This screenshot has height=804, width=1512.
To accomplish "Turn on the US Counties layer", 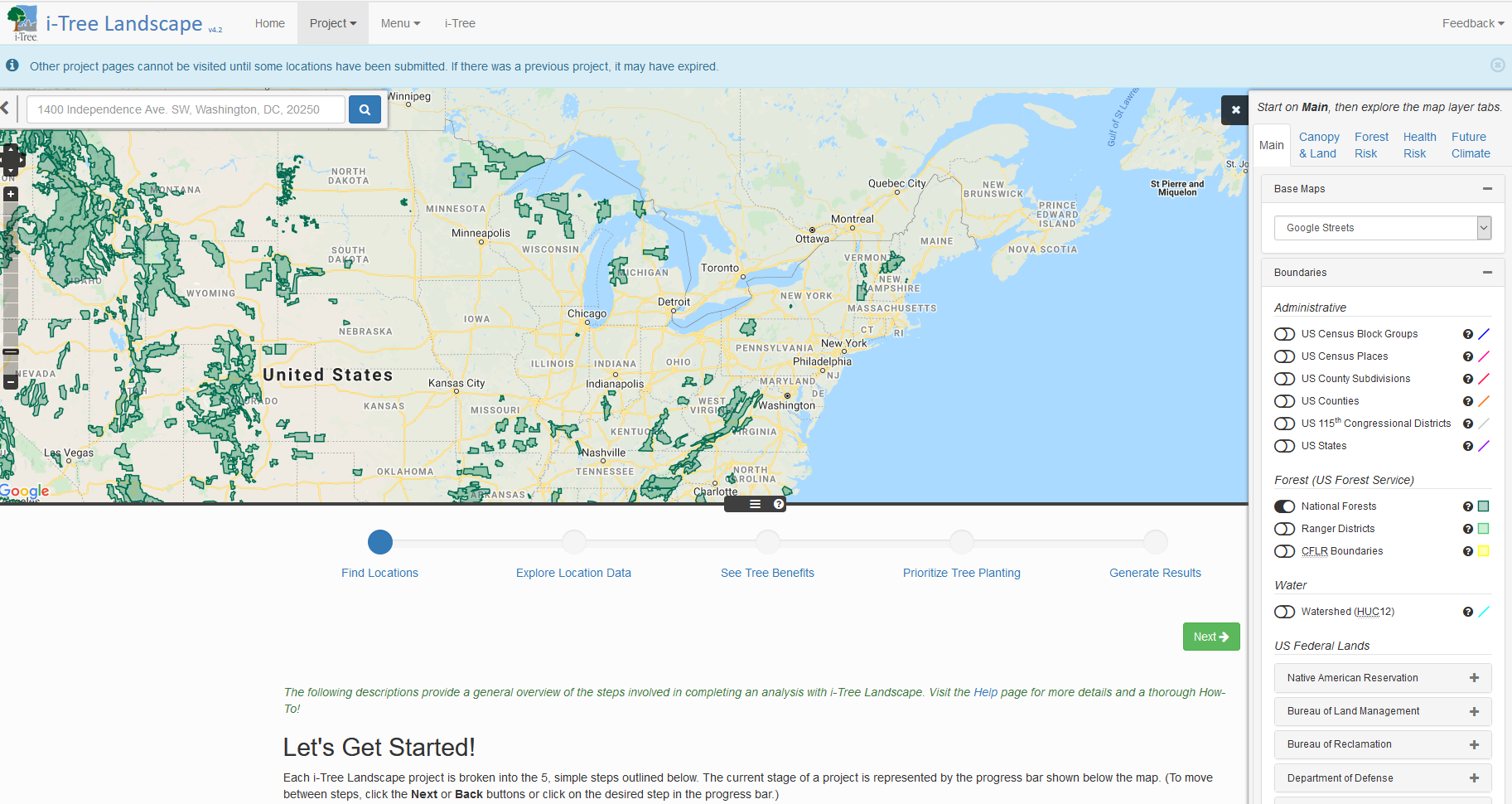I will (x=1284, y=401).
